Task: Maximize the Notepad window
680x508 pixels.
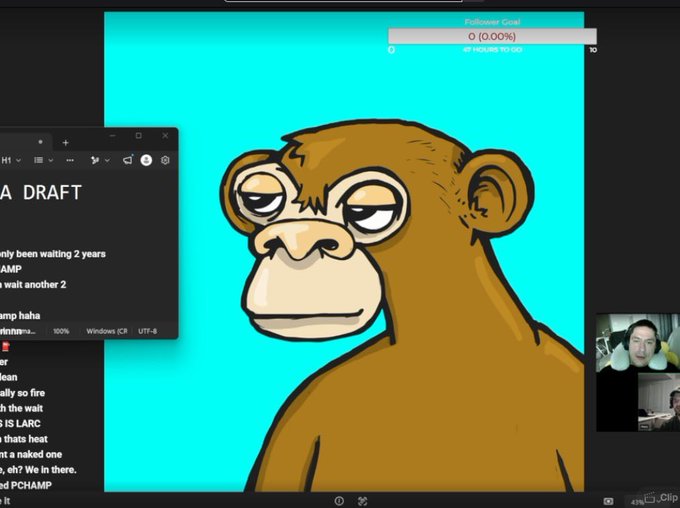Action: 138,136
